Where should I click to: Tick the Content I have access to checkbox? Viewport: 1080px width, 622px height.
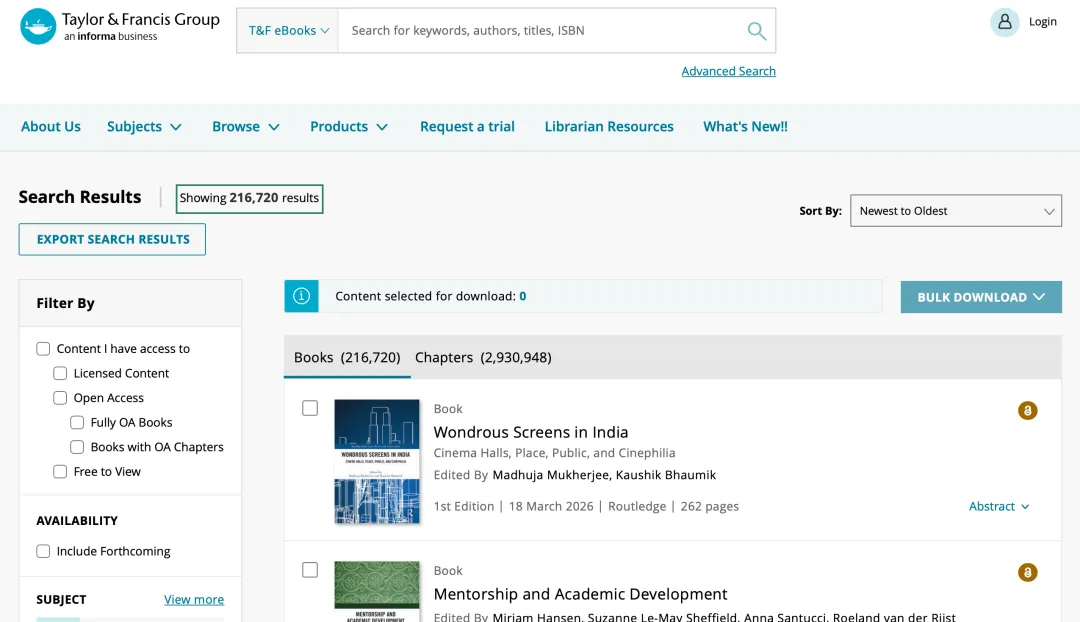[x=43, y=349]
